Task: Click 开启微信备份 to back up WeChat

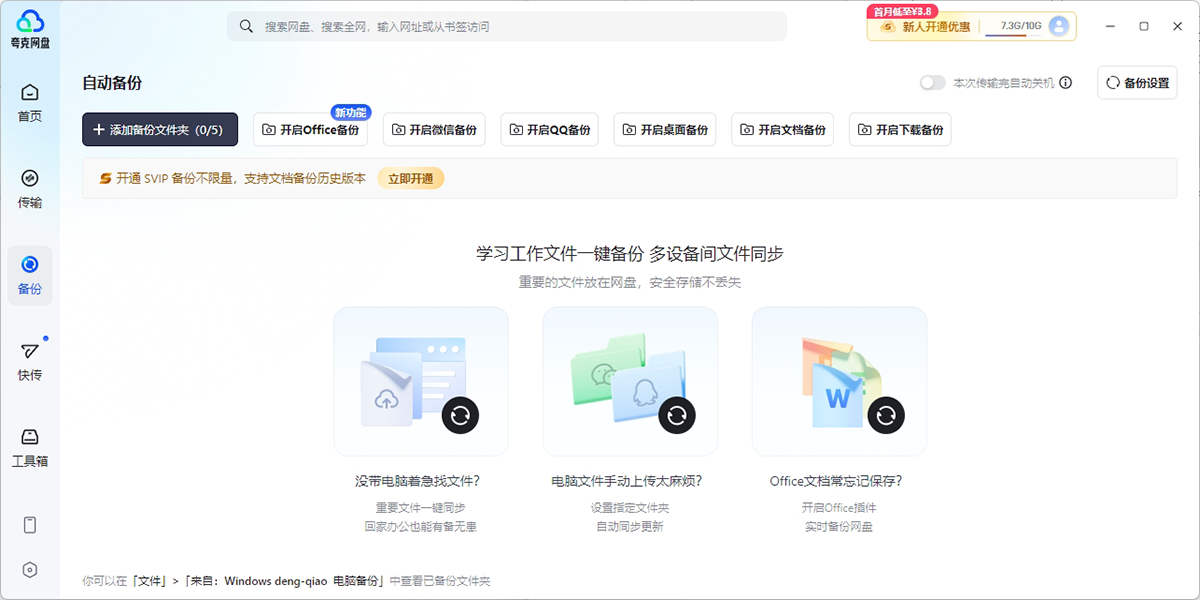Action: pos(434,129)
